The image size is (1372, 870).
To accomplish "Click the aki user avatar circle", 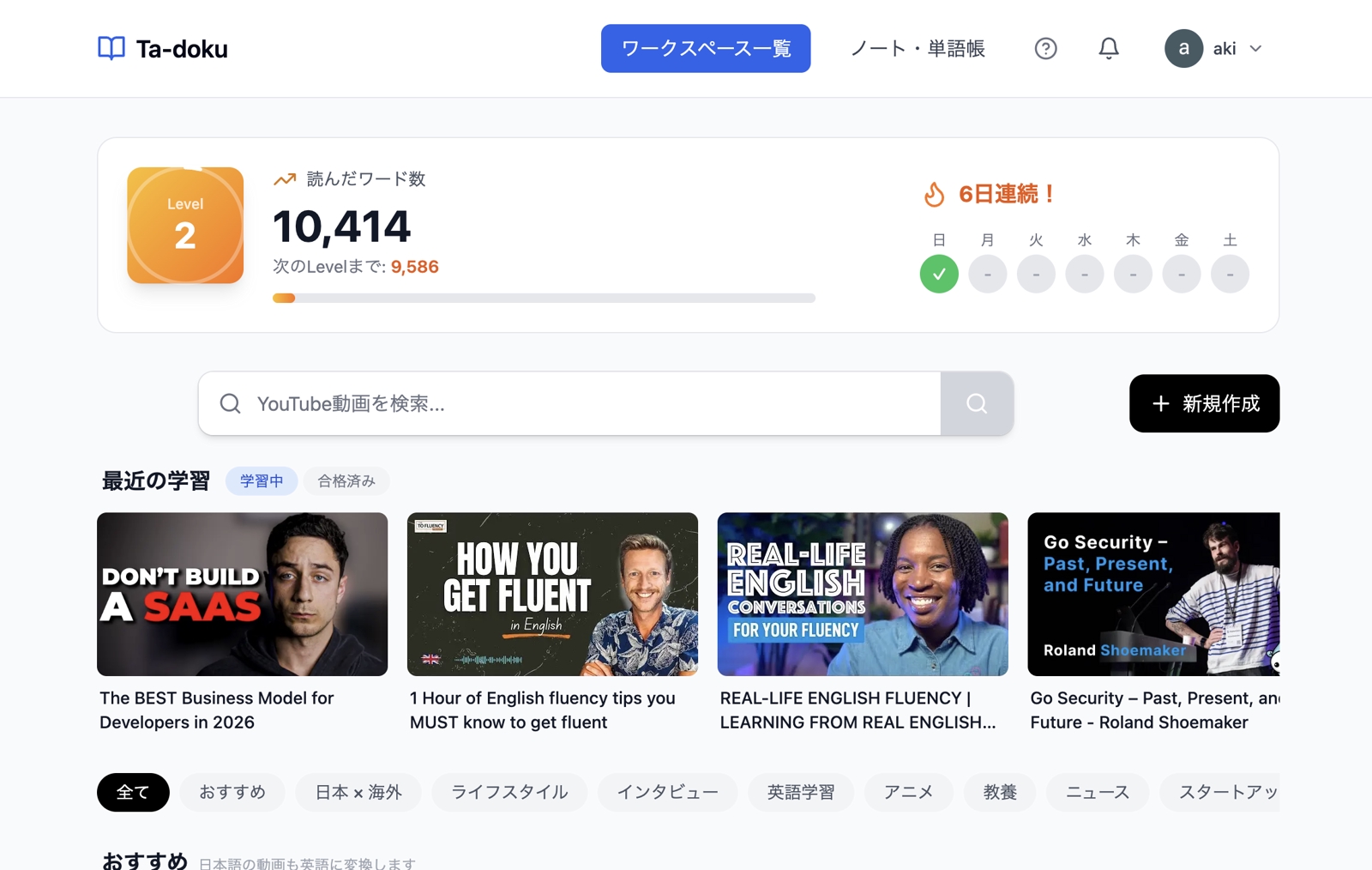I will click(1183, 49).
